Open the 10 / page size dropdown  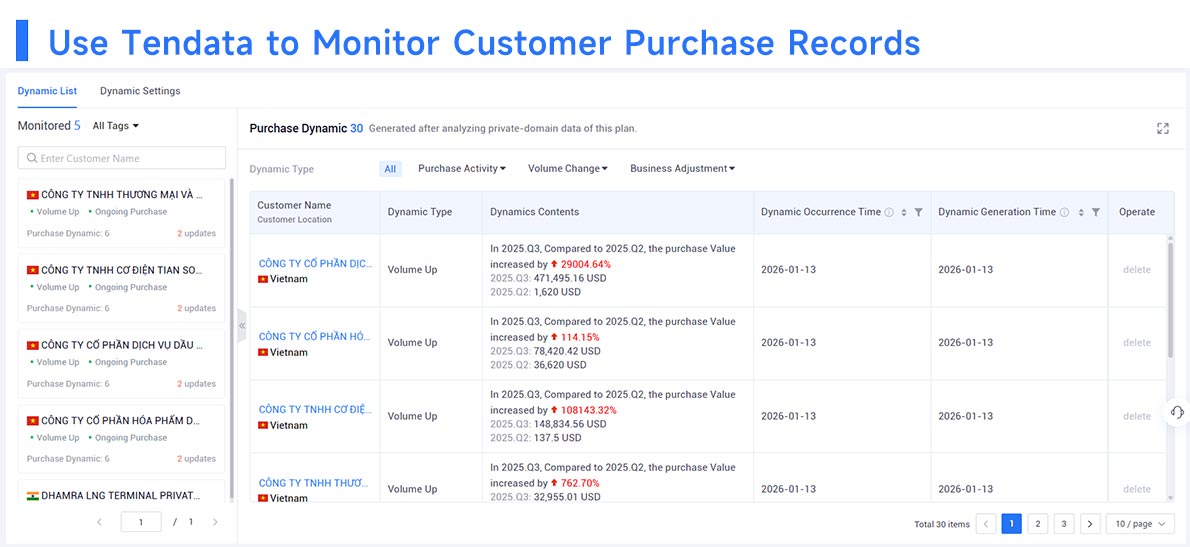click(1140, 523)
